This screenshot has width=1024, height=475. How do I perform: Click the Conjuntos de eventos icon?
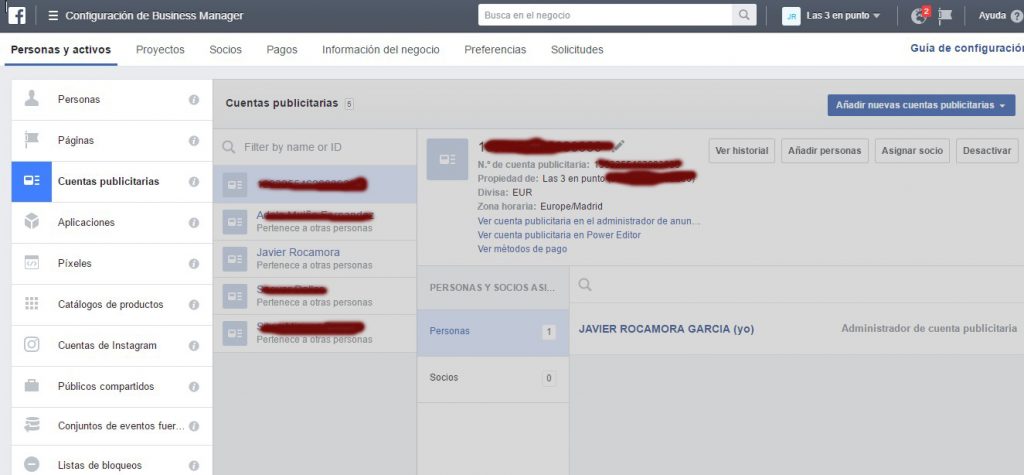tap(31, 425)
